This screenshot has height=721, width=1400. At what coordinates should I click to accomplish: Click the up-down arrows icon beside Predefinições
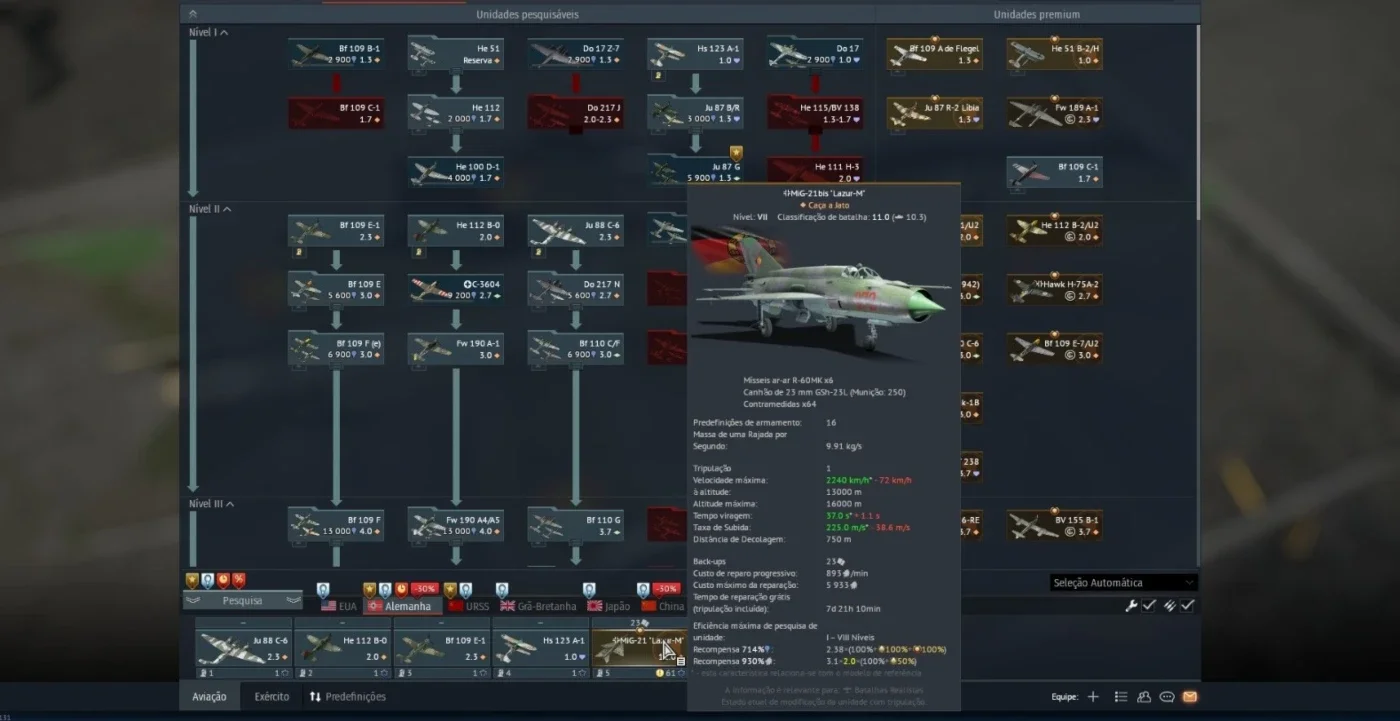(x=316, y=697)
